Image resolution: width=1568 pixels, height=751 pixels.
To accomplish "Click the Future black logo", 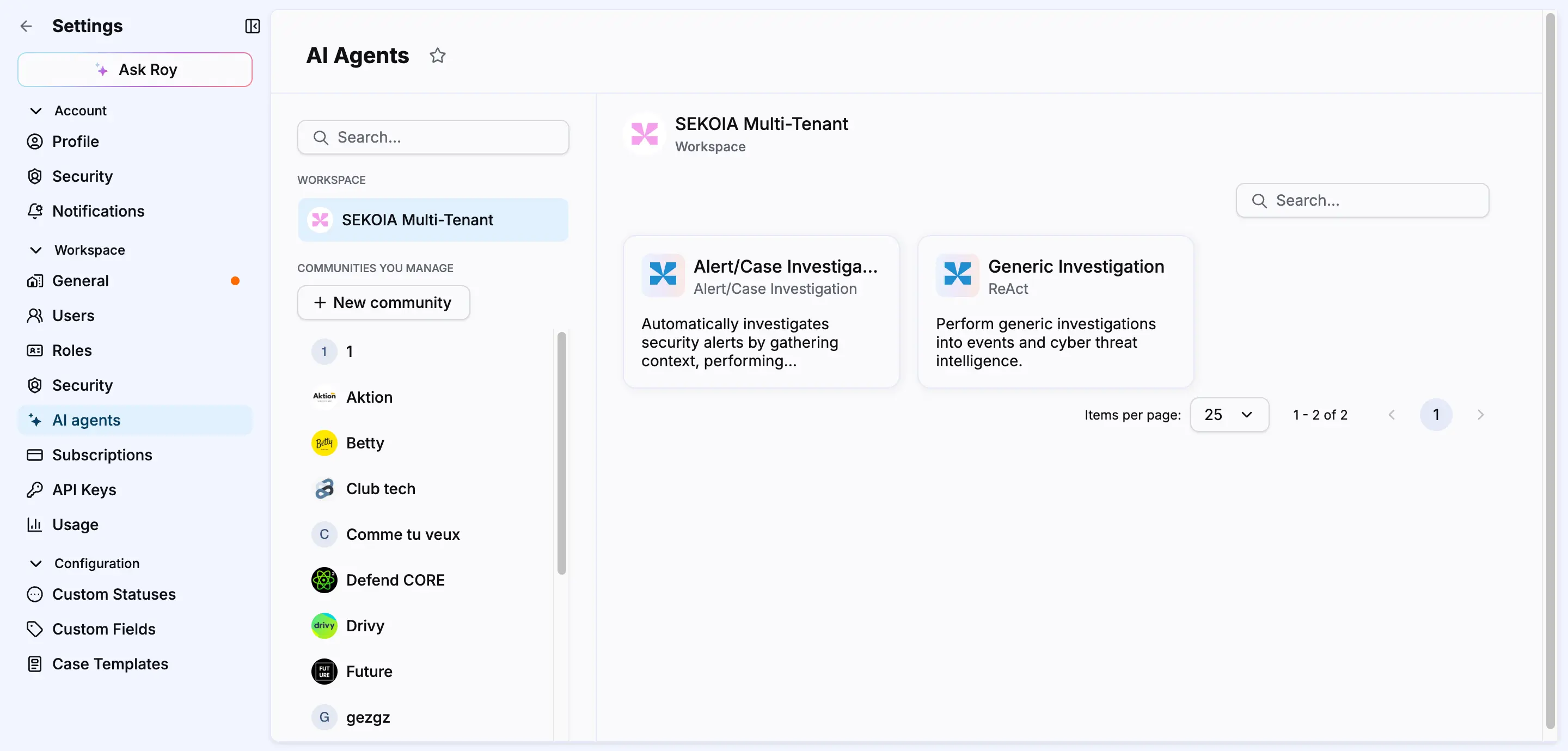I will click(324, 672).
